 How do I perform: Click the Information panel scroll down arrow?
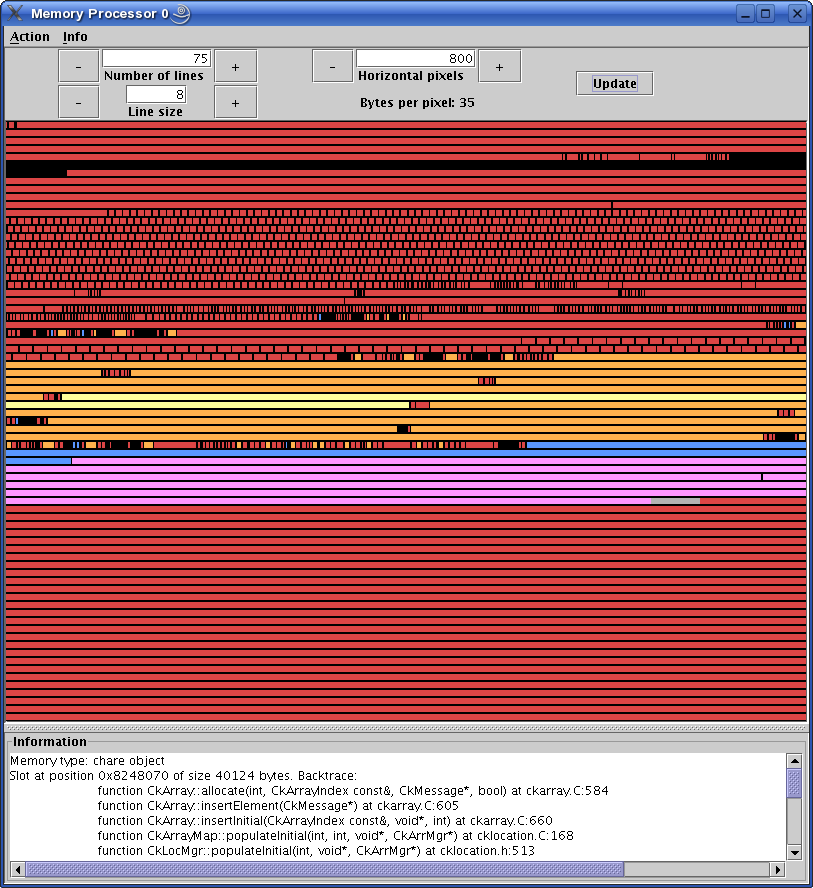(794, 852)
